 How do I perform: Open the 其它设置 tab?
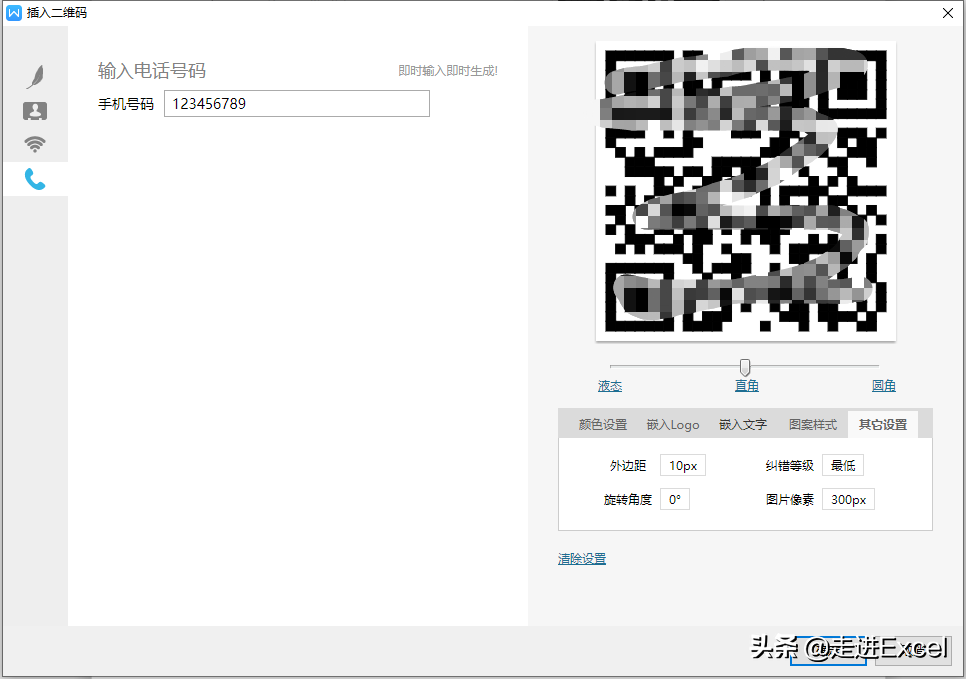click(883, 425)
